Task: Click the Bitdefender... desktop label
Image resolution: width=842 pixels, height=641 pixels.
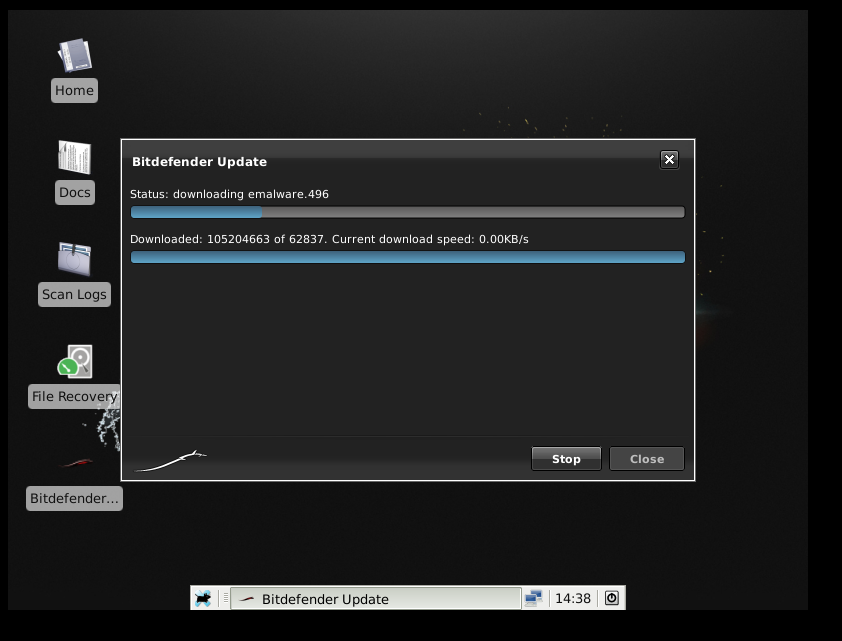Action: click(x=74, y=498)
